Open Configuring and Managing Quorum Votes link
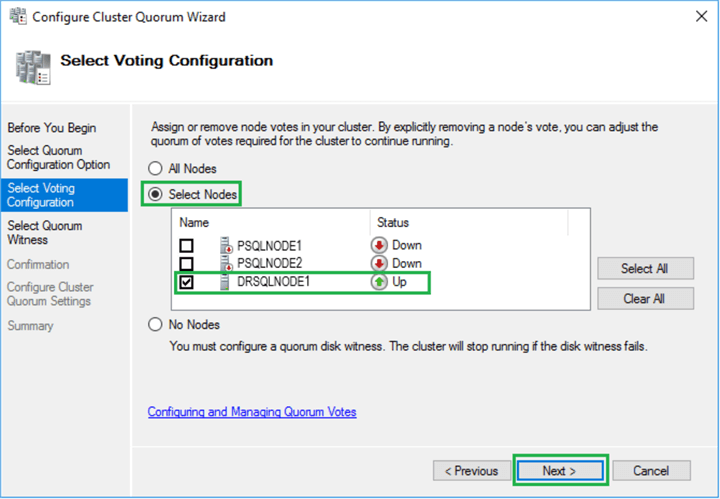 [252, 412]
